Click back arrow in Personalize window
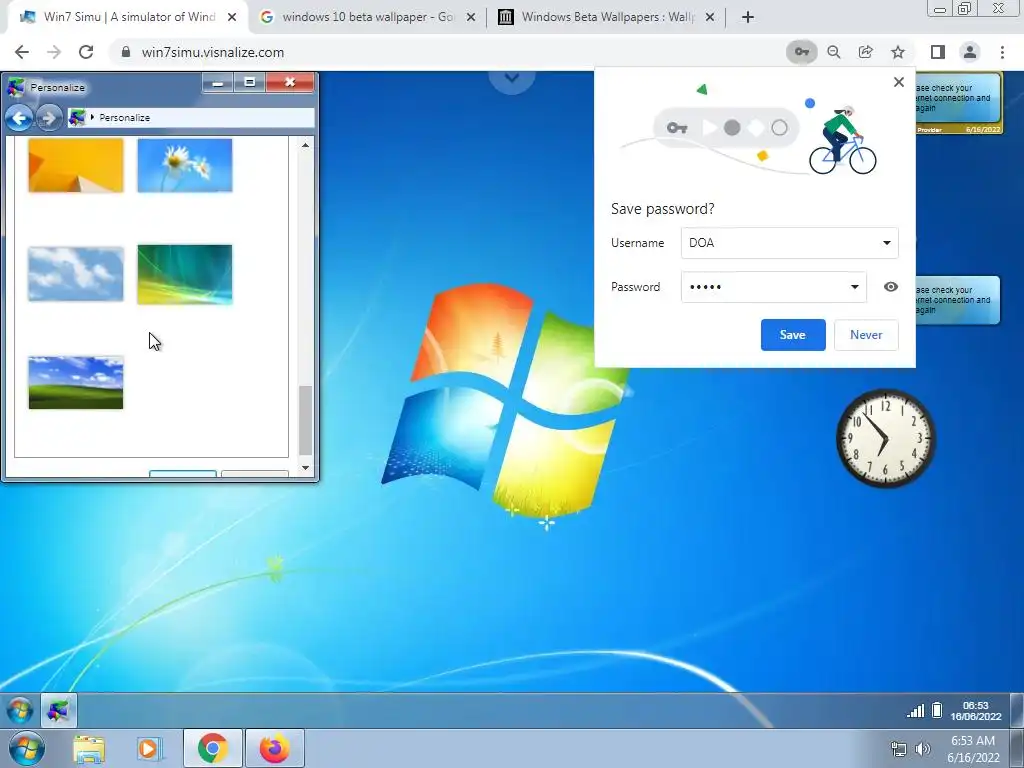The image size is (1024, 768). (x=19, y=118)
